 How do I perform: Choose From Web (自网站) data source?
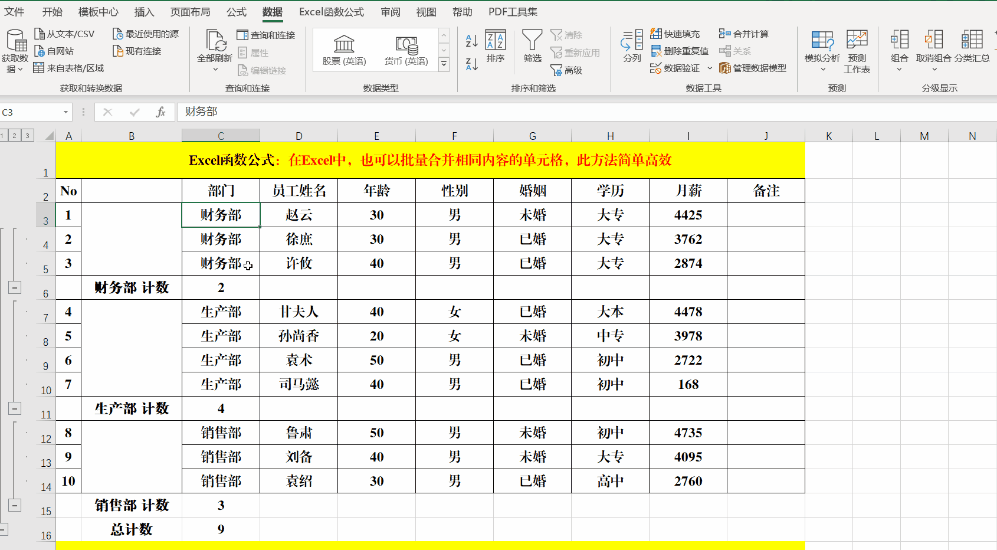pyautogui.click(x=54, y=51)
